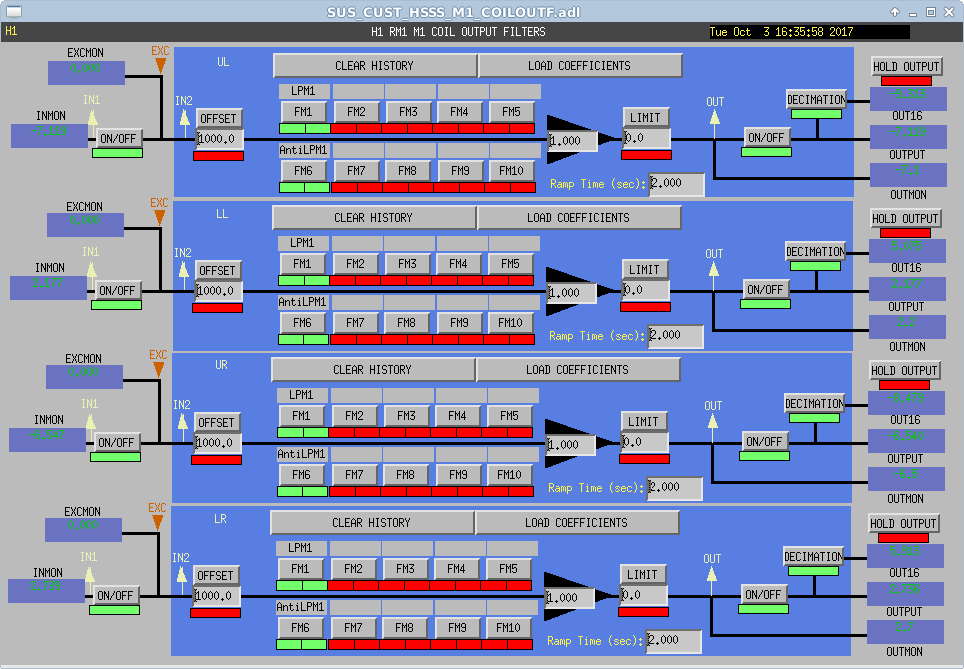This screenshot has height=669, width=964.
Task: Toggle HOLD OUTPUT for the UR channel
Action: tap(904, 370)
